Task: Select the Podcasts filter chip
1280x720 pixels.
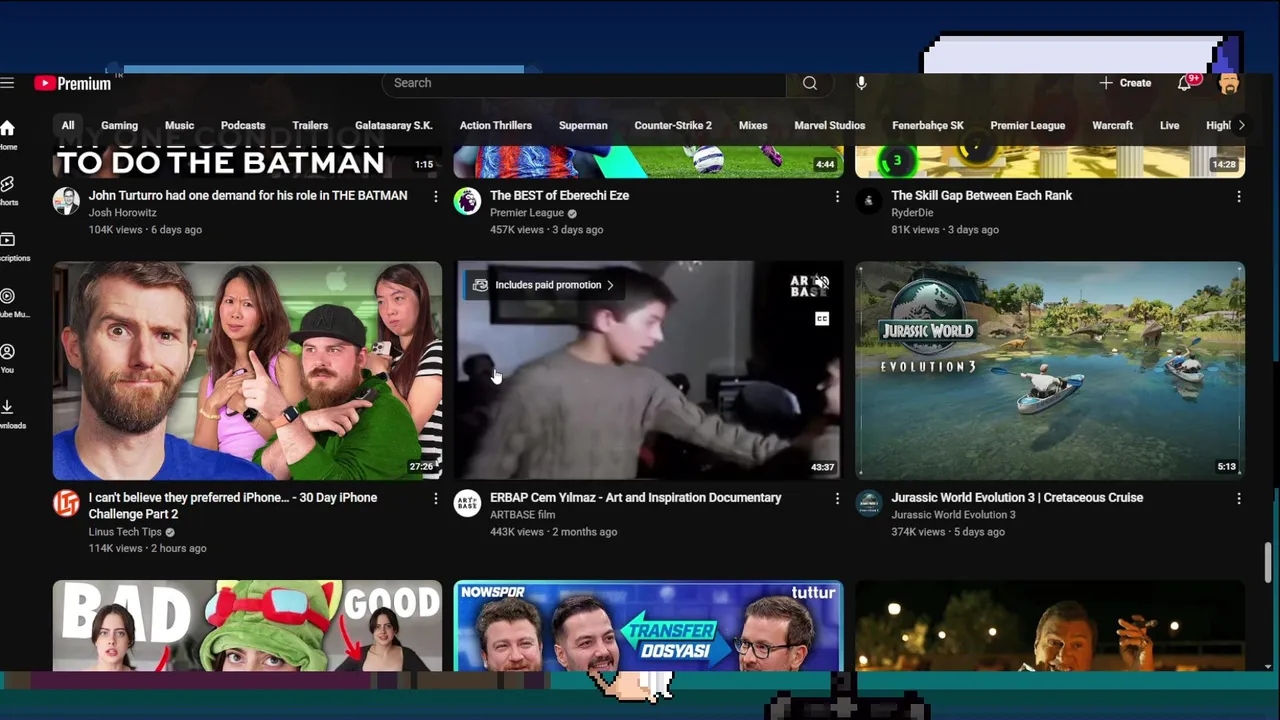Action: click(x=243, y=125)
